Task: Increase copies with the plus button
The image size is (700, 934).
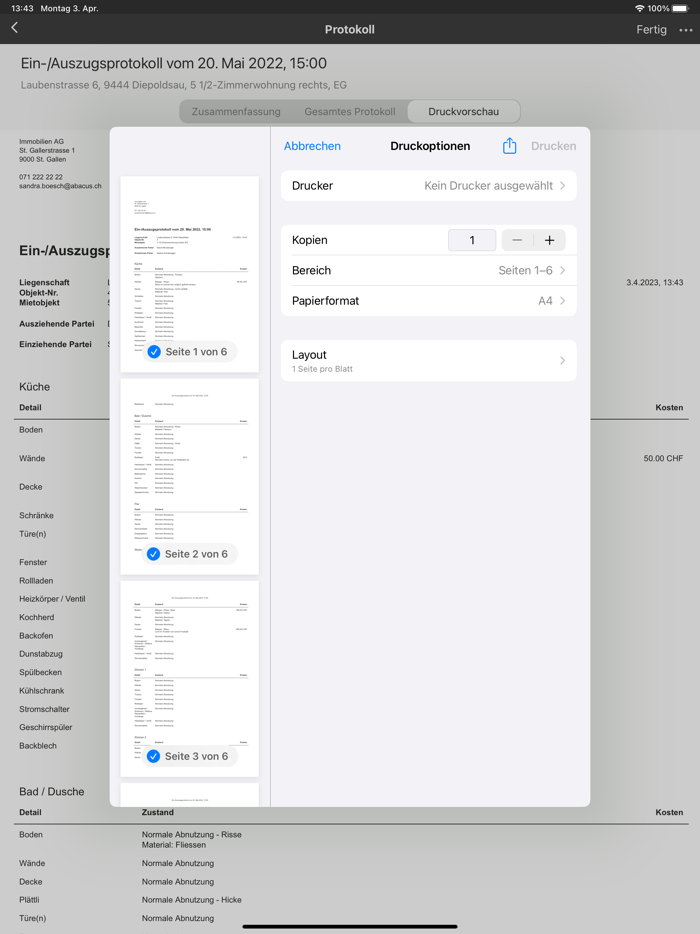Action: coord(549,240)
